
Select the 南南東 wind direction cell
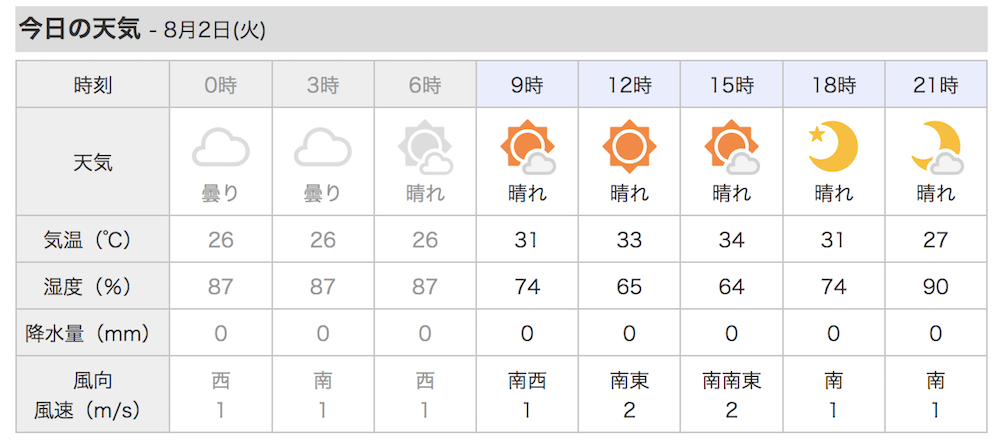coord(732,381)
